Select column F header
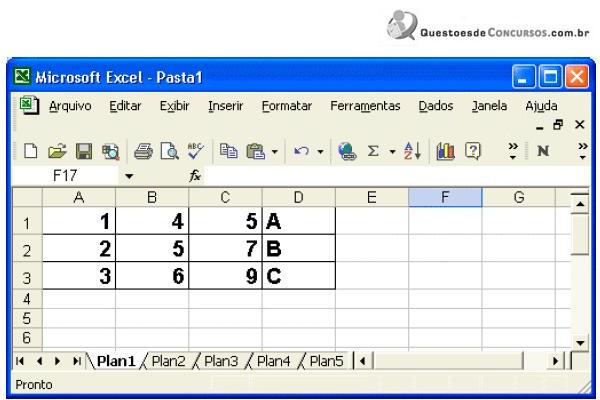Viewport: 600px width, 400px height. click(x=445, y=198)
